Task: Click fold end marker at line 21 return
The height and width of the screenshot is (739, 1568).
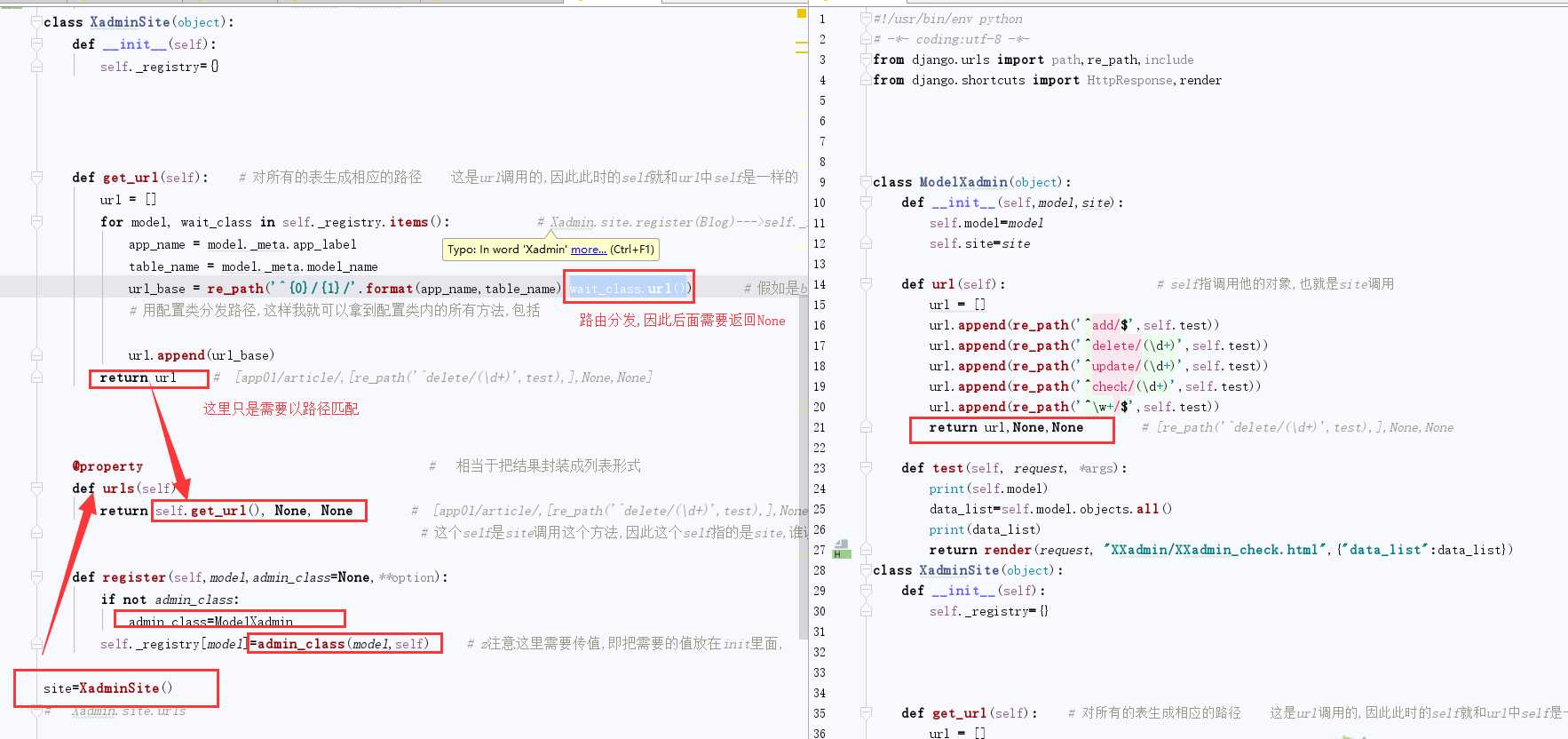Action: point(866,427)
